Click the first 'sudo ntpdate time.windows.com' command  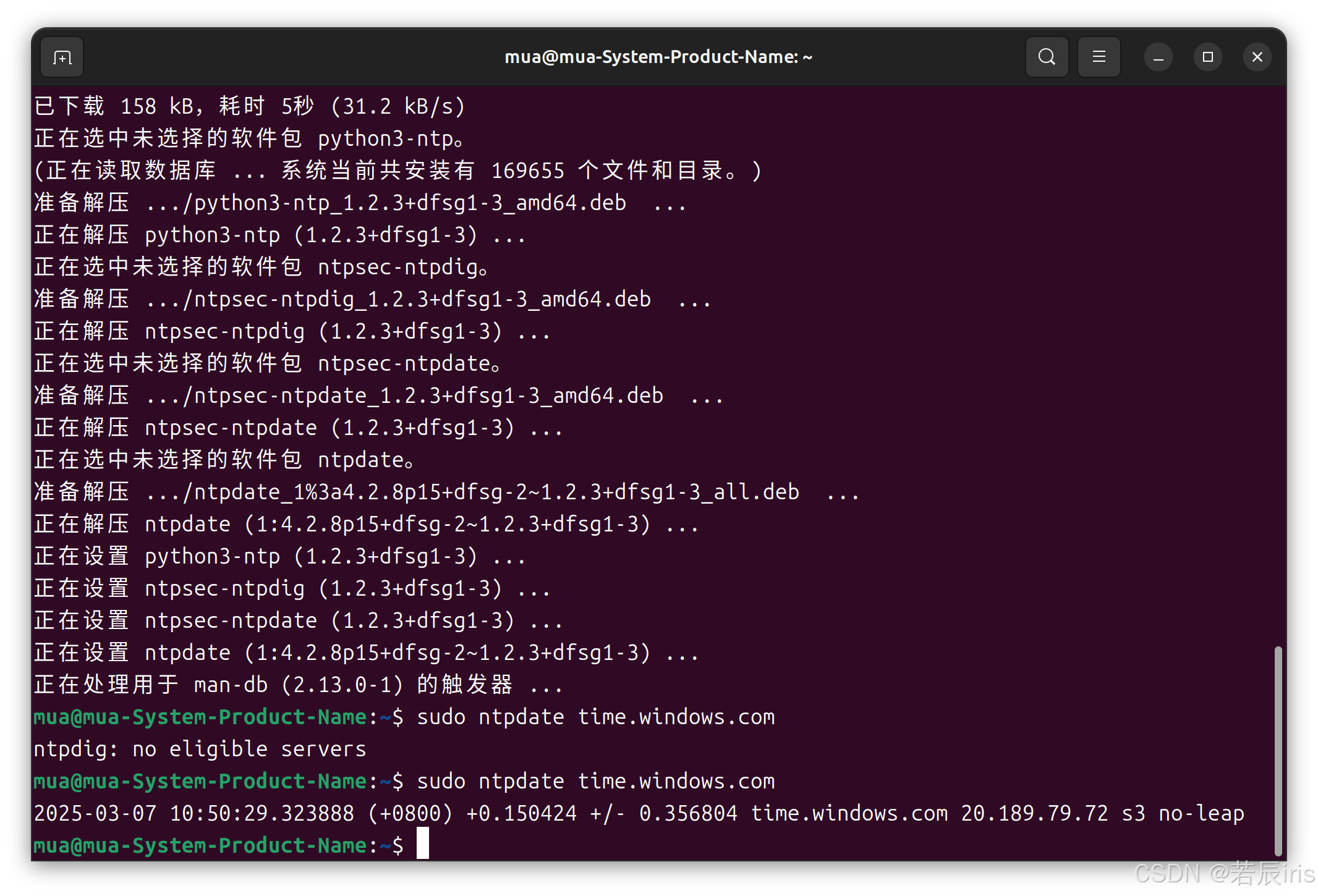(x=595, y=717)
